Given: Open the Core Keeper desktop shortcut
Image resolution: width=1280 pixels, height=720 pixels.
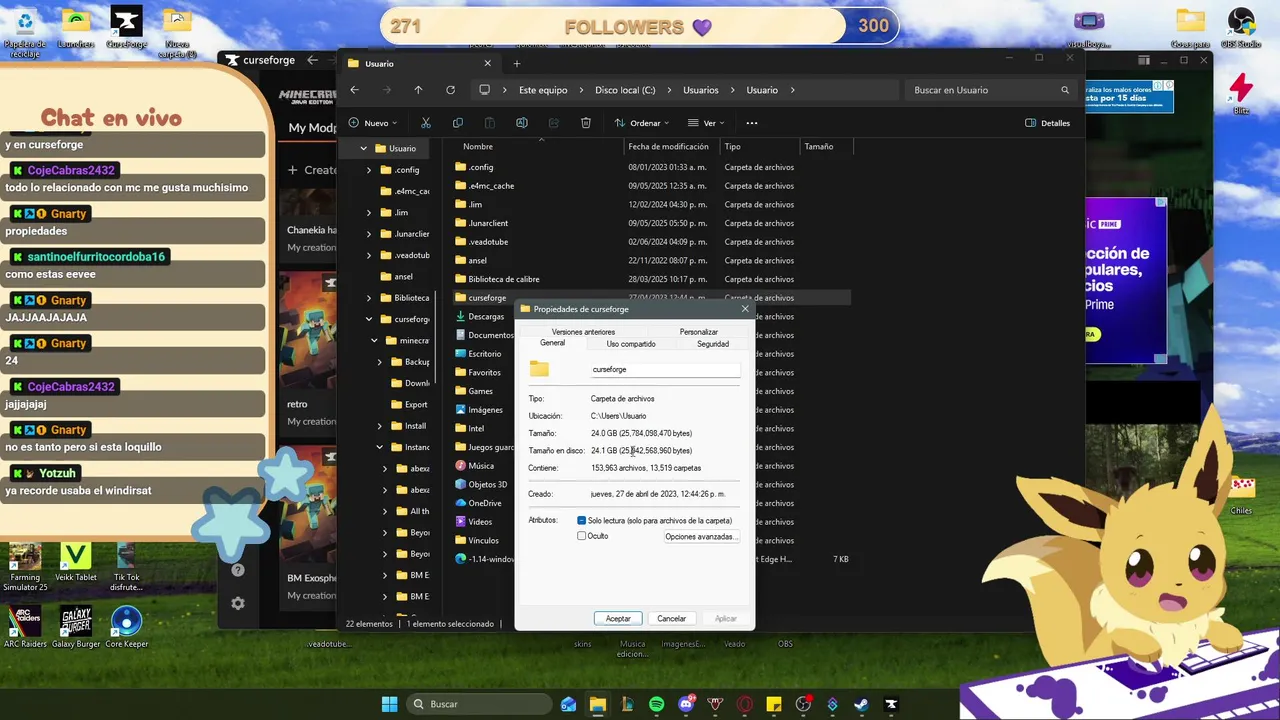Looking at the screenshot, I should pyautogui.click(x=126, y=627).
